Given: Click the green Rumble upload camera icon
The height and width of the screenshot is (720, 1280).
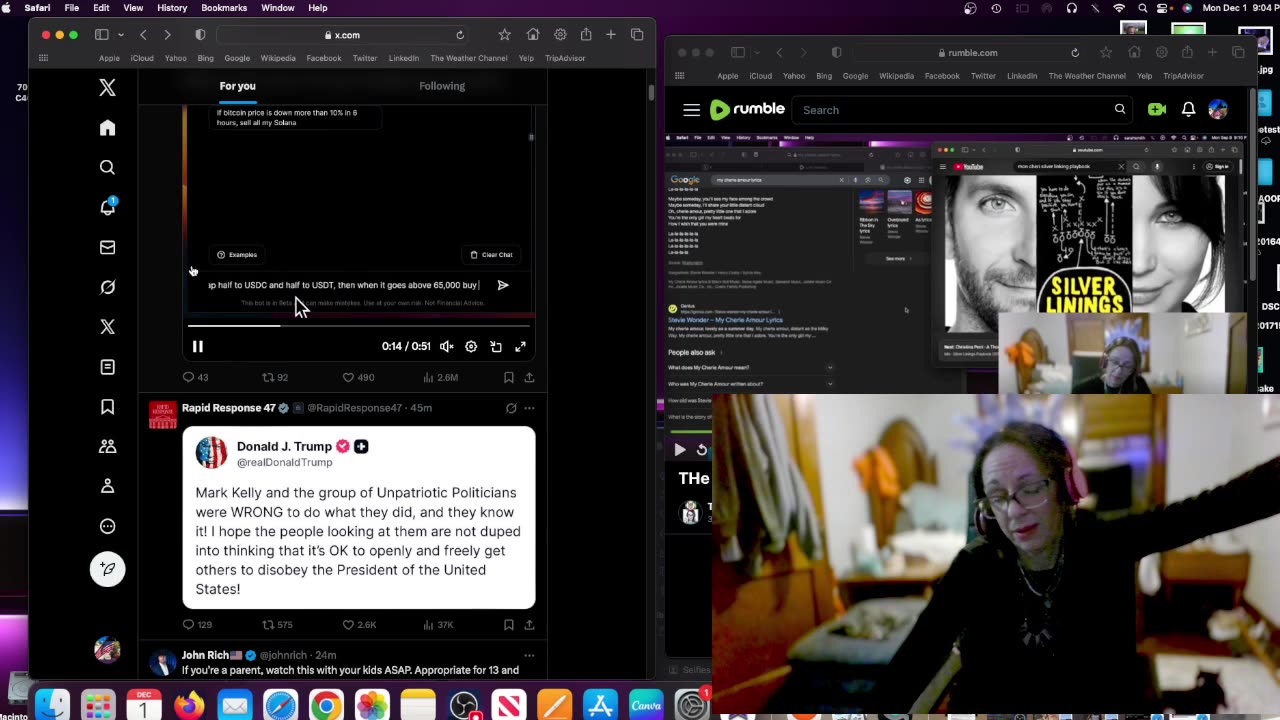Looking at the screenshot, I should [1157, 110].
